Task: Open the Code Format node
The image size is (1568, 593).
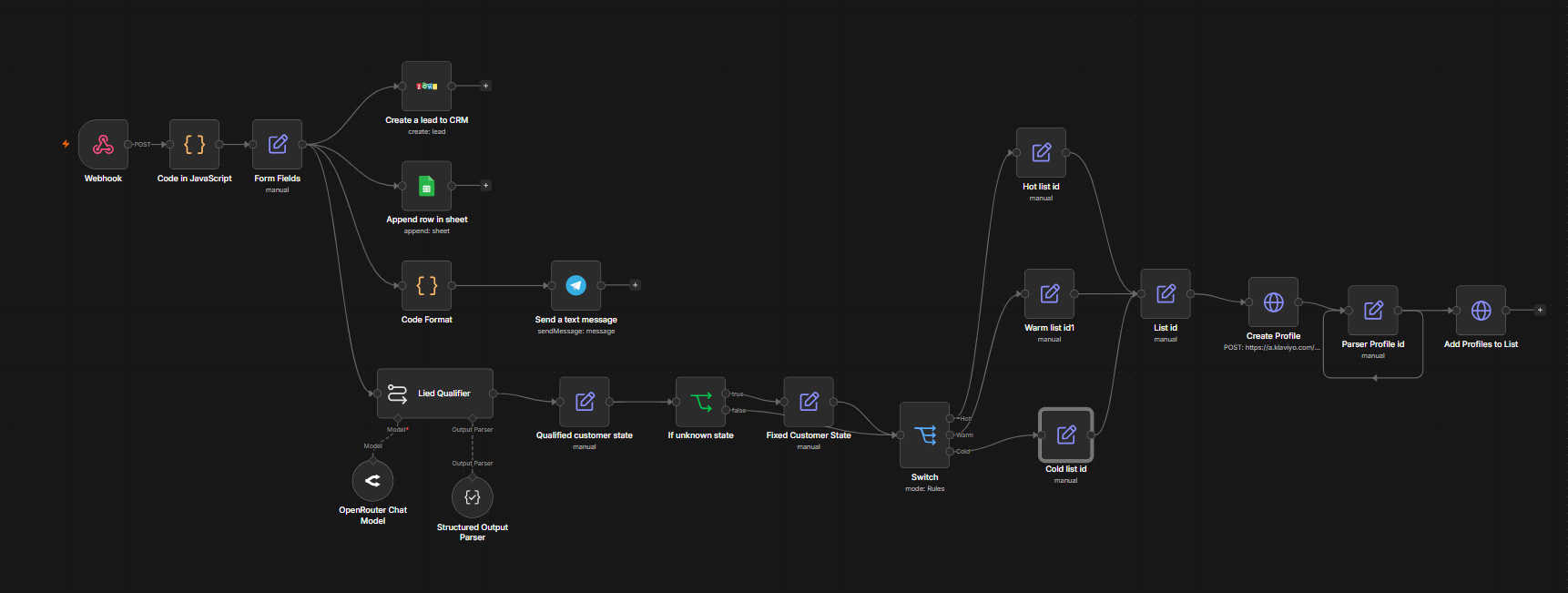Action: click(x=426, y=285)
